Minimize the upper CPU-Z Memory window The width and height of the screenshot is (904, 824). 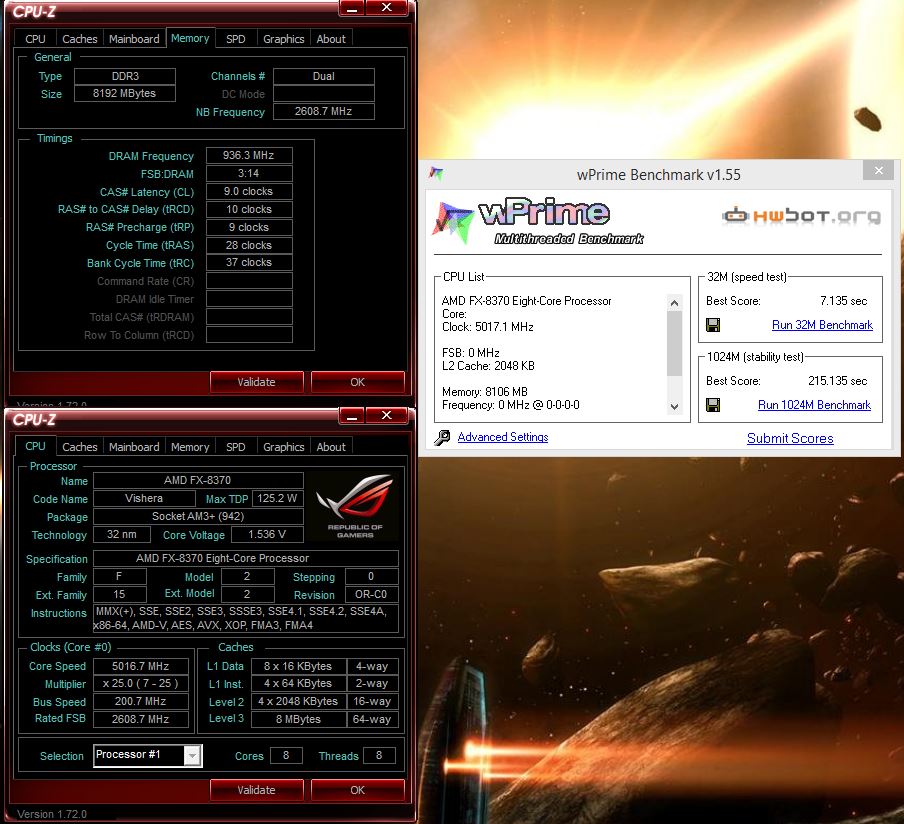coord(352,8)
